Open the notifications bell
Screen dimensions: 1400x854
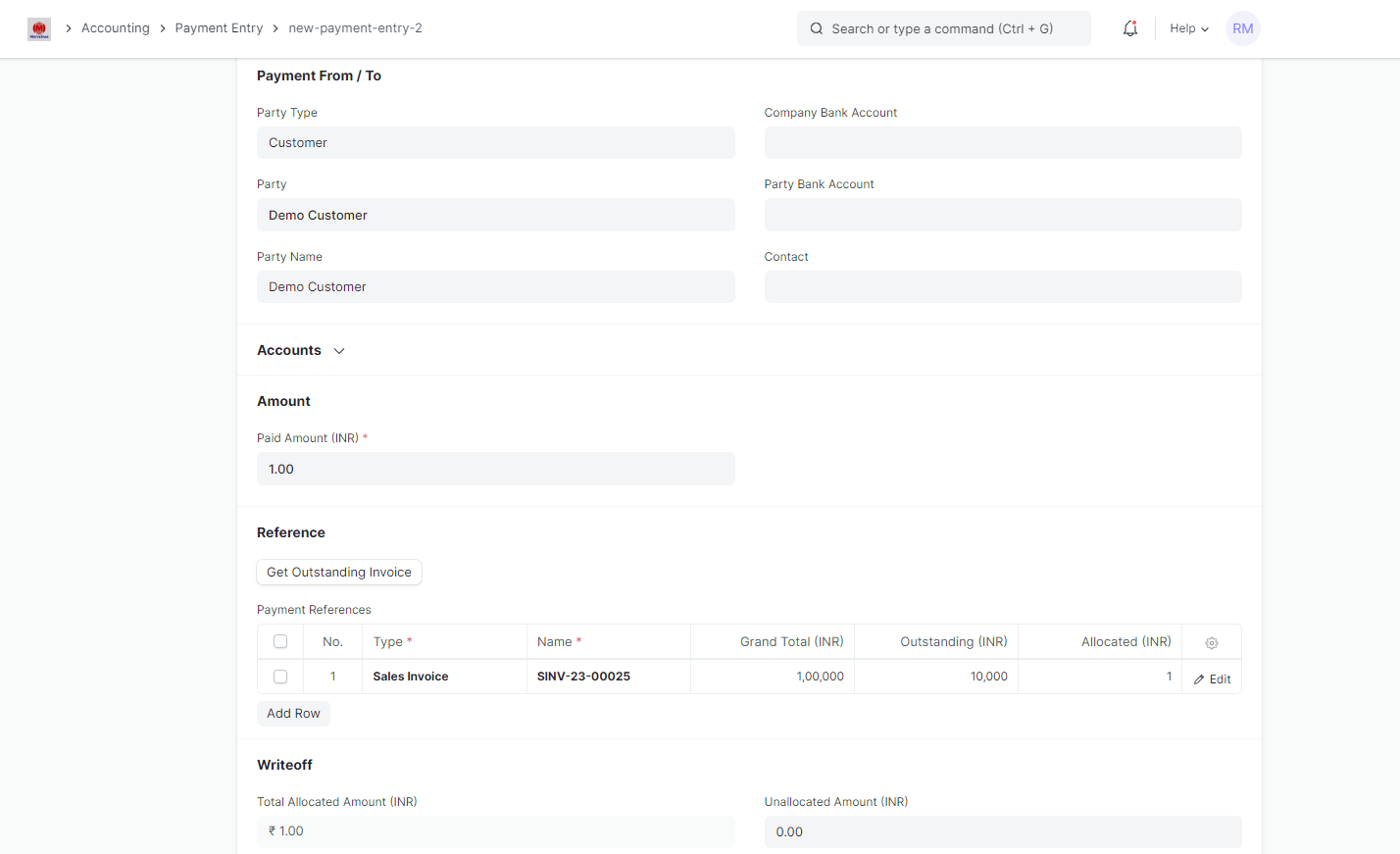[1130, 28]
